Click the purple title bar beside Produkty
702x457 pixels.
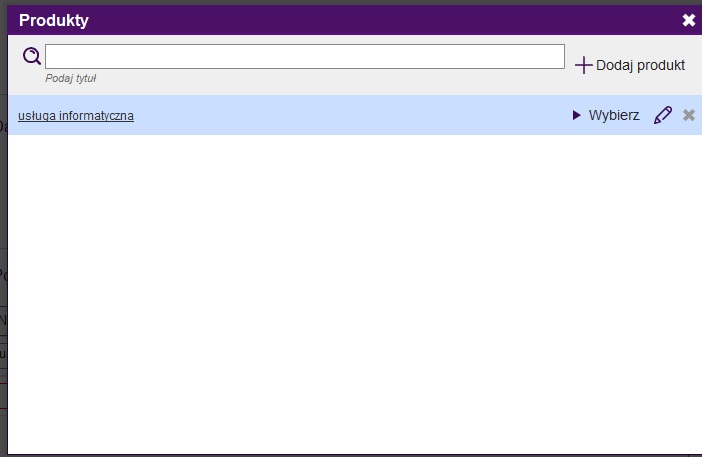tap(380, 20)
